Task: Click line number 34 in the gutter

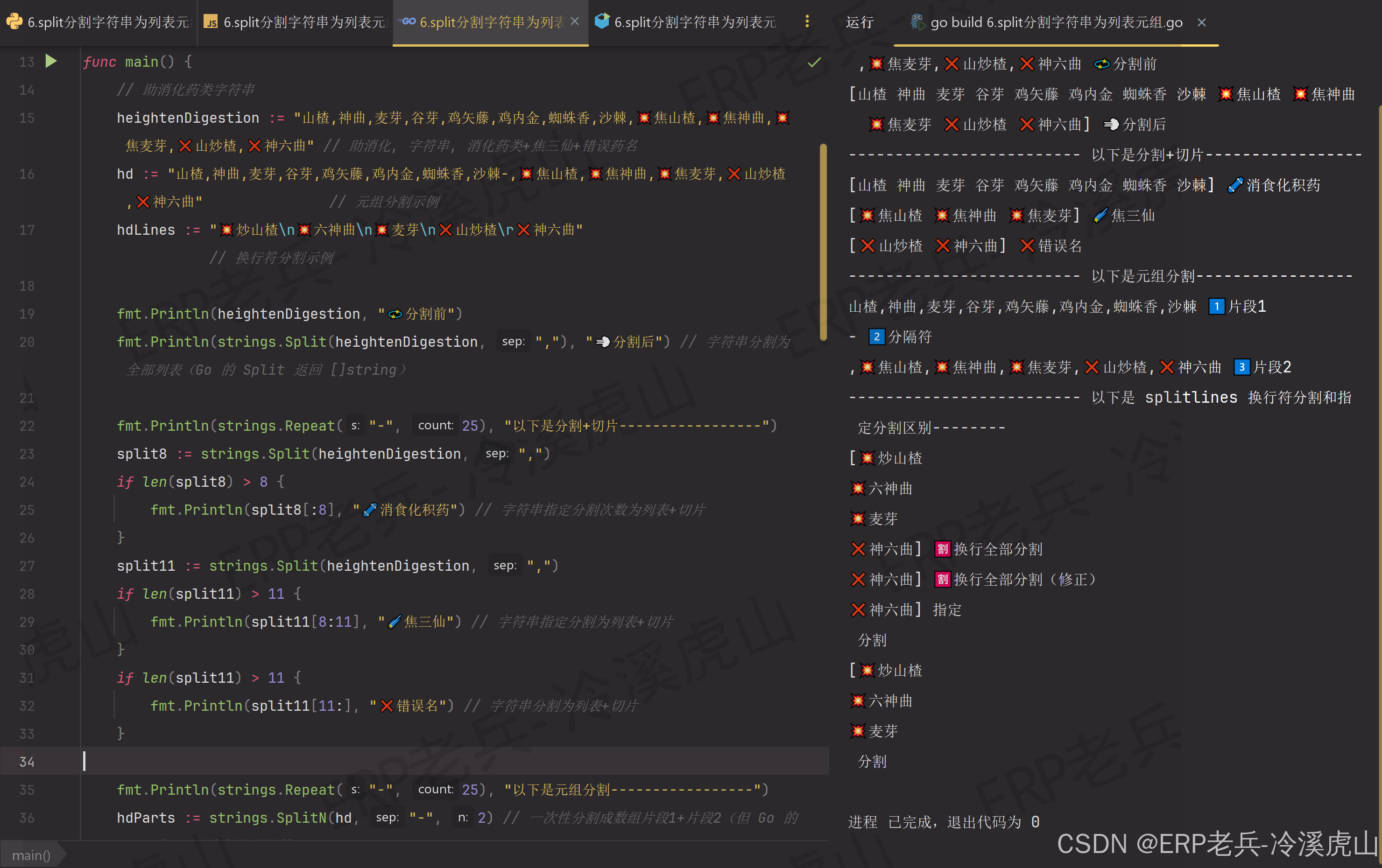Action: (27, 761)
